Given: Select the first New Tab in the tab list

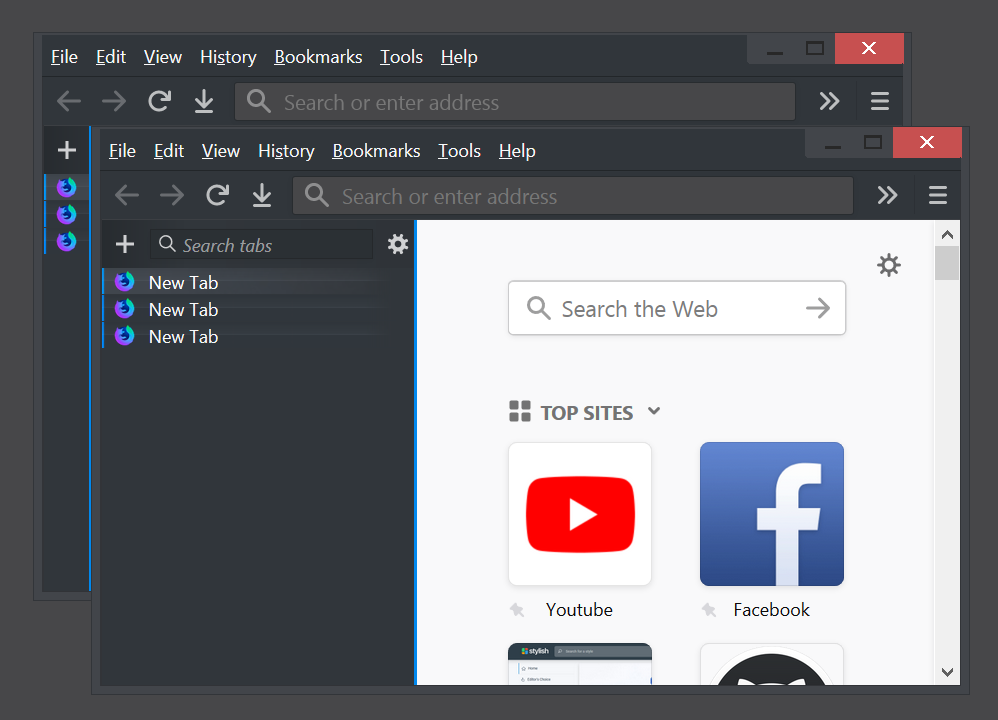Looking at the screenshot, I should [258, 282].
